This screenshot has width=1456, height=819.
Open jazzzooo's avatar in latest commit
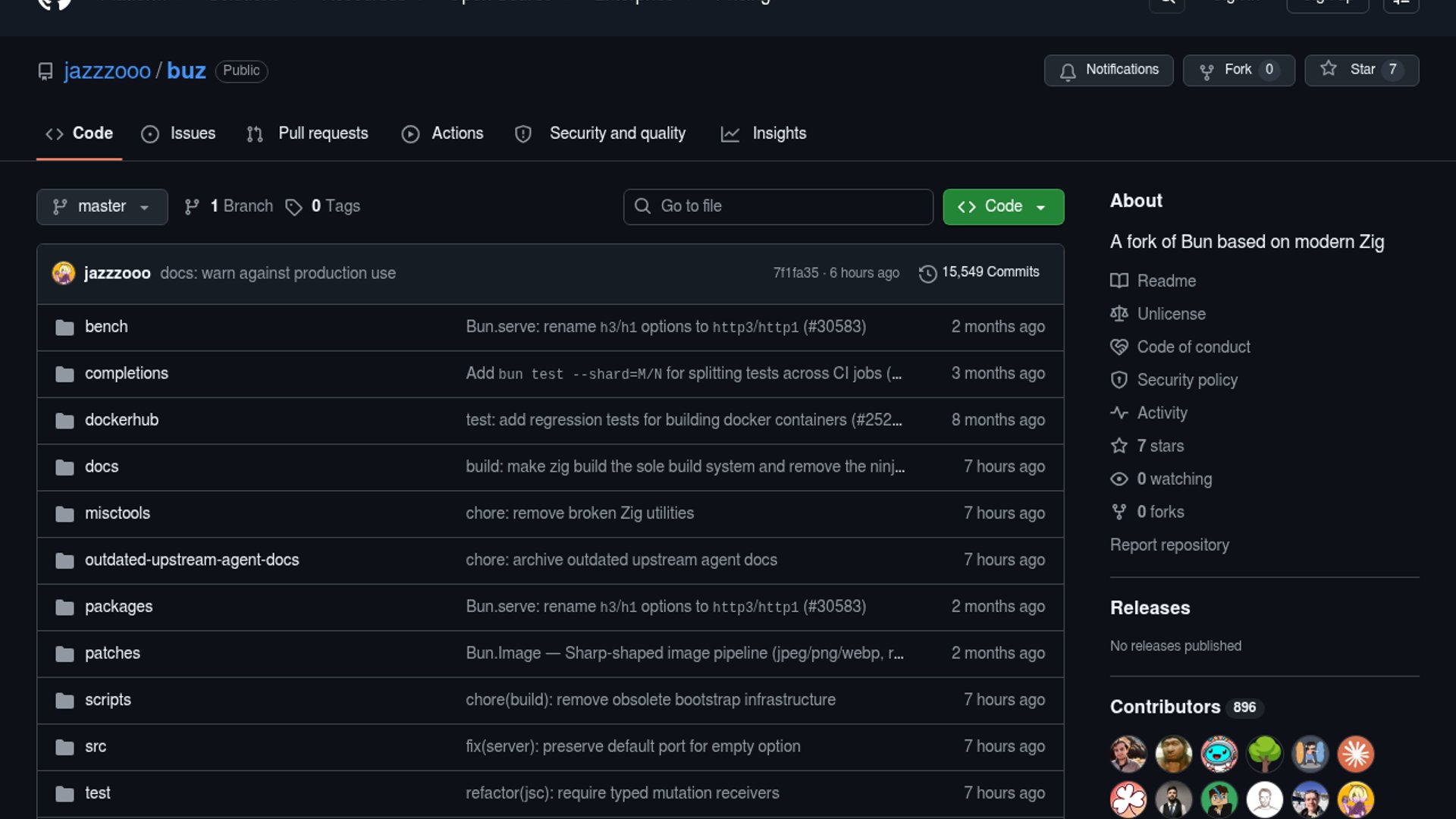64,273
